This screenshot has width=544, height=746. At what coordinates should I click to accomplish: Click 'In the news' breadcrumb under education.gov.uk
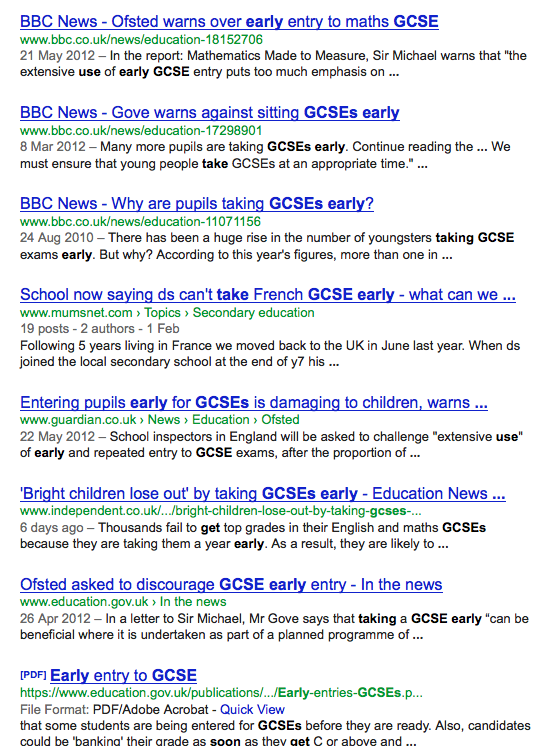[193, 601]
